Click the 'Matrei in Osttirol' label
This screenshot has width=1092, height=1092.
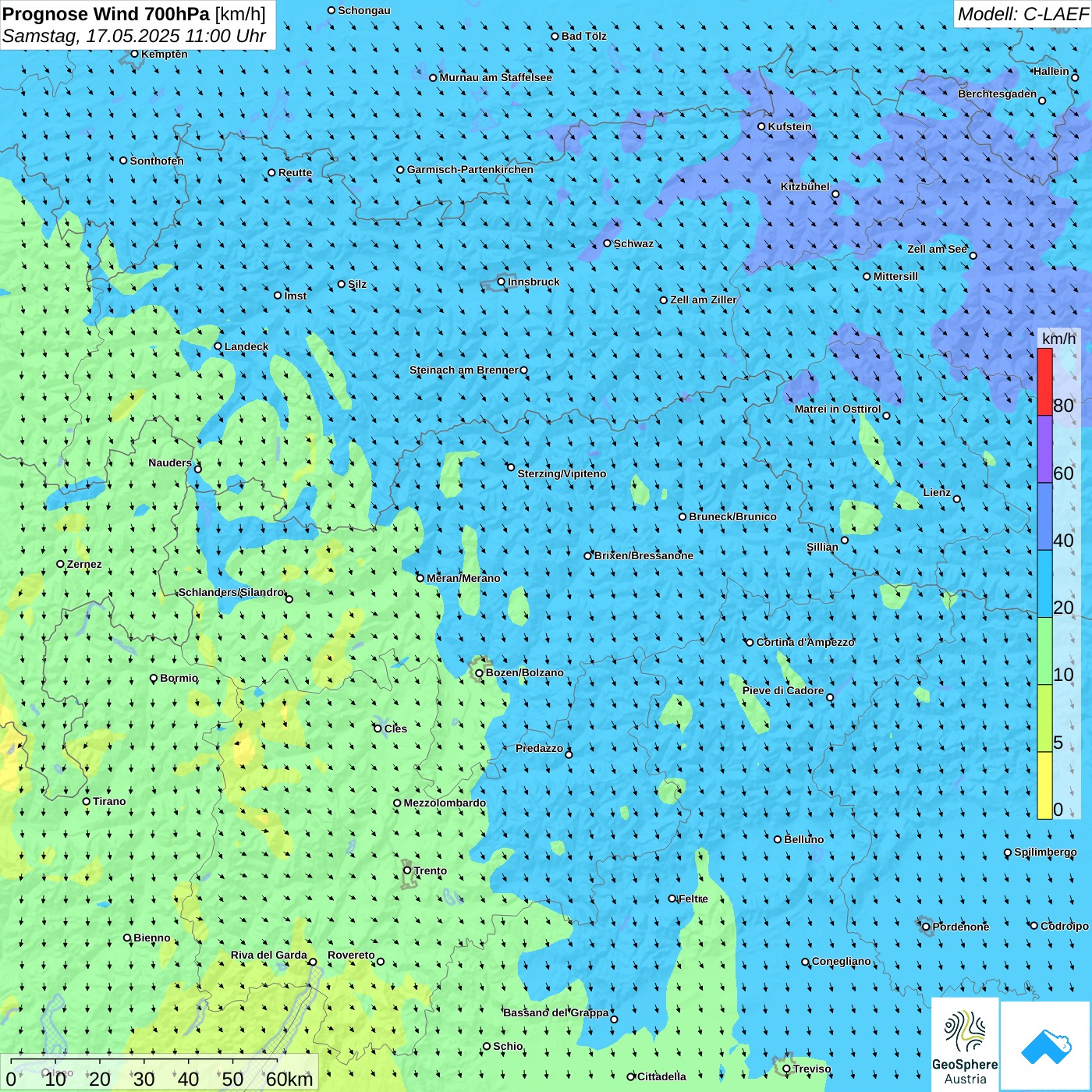pos(838,409)
